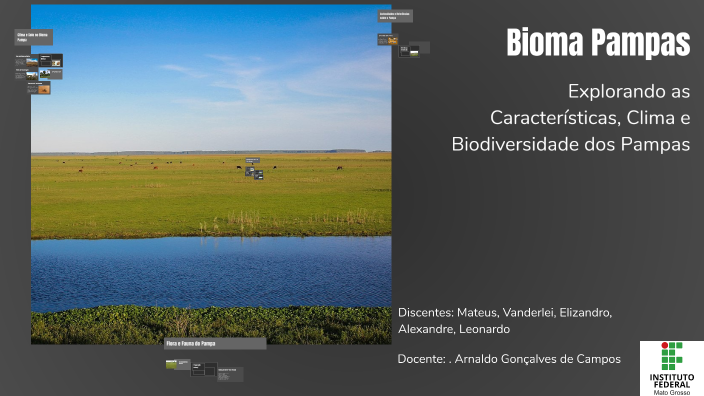Select the subtopic with the orange desert image
This screenshot has height=396, width=704.
pyautogui.click(x=39, y=88)
